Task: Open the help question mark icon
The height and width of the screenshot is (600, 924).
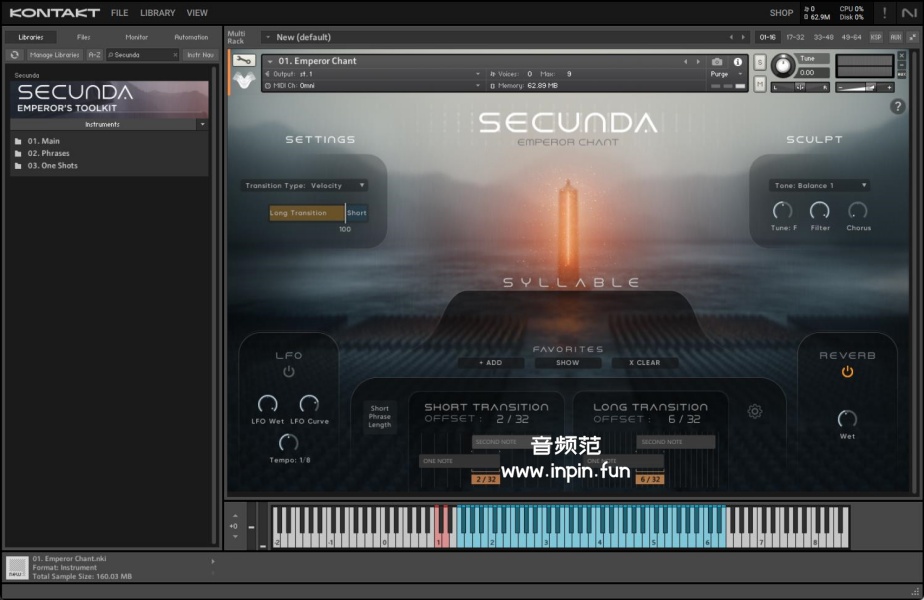Action: pyautogui.click(x=897, y=106)
